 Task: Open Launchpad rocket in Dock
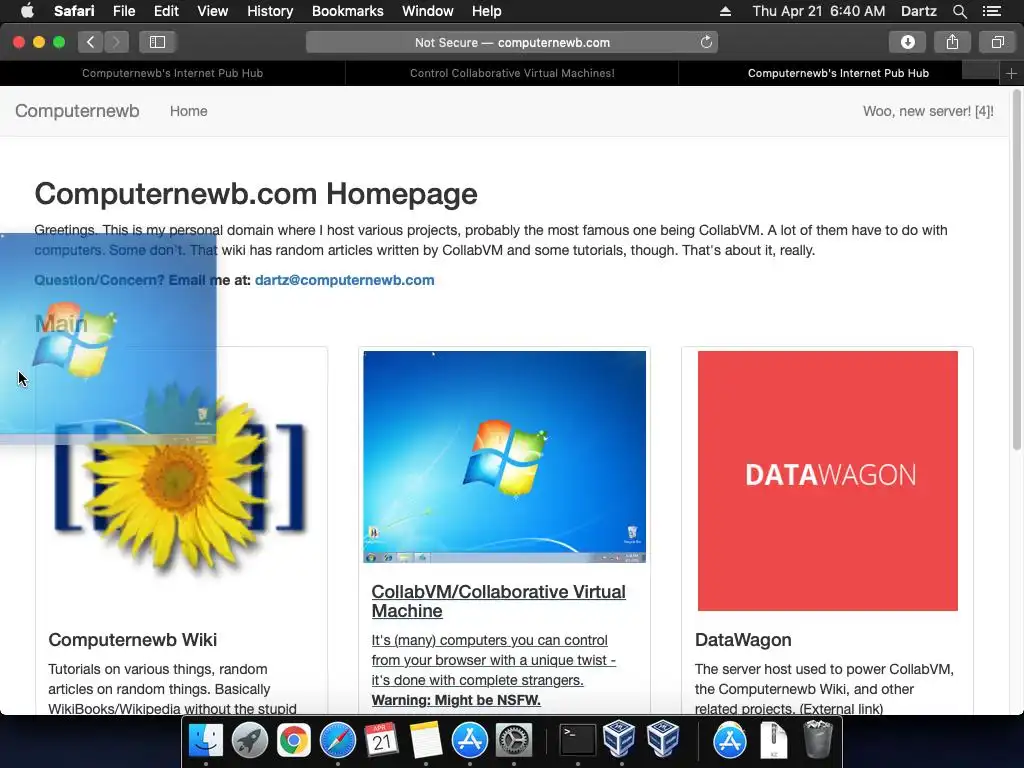(x=249, y=741)
